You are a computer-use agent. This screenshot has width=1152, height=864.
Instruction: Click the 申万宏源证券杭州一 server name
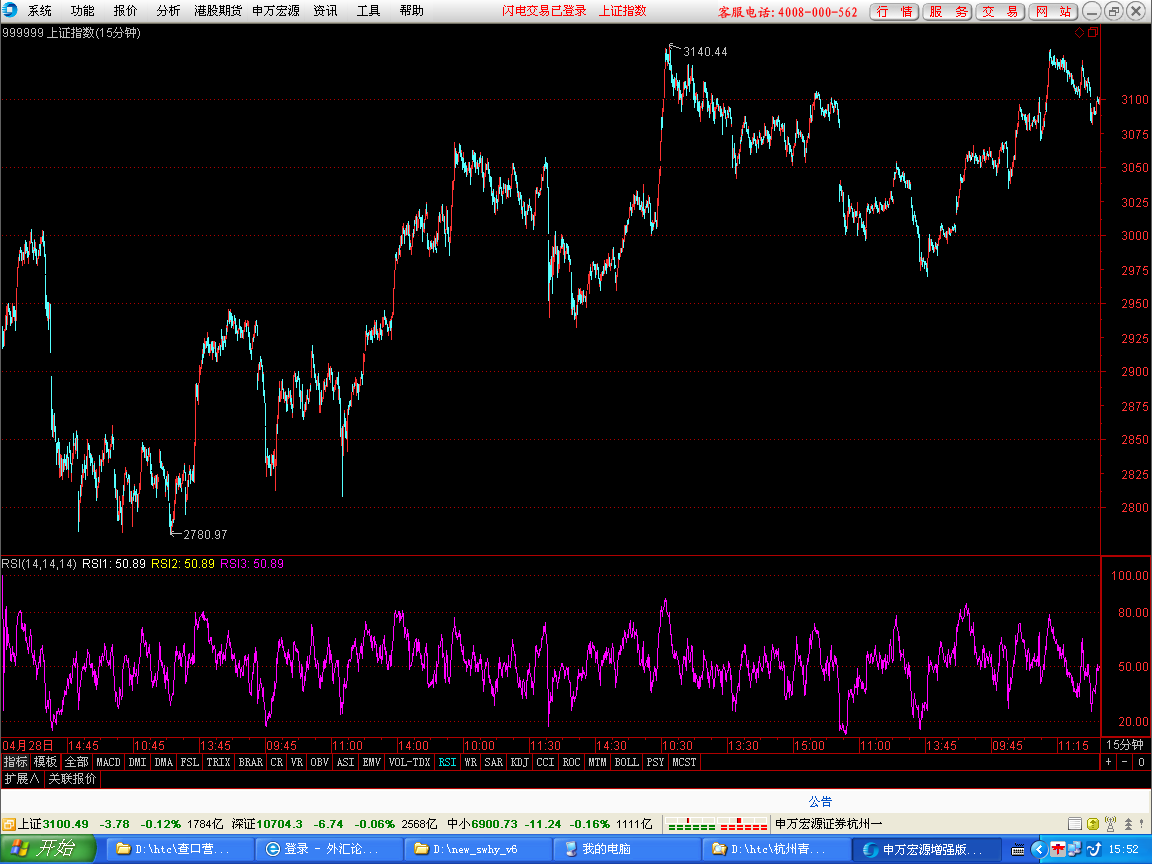click(x=829, y=824)
